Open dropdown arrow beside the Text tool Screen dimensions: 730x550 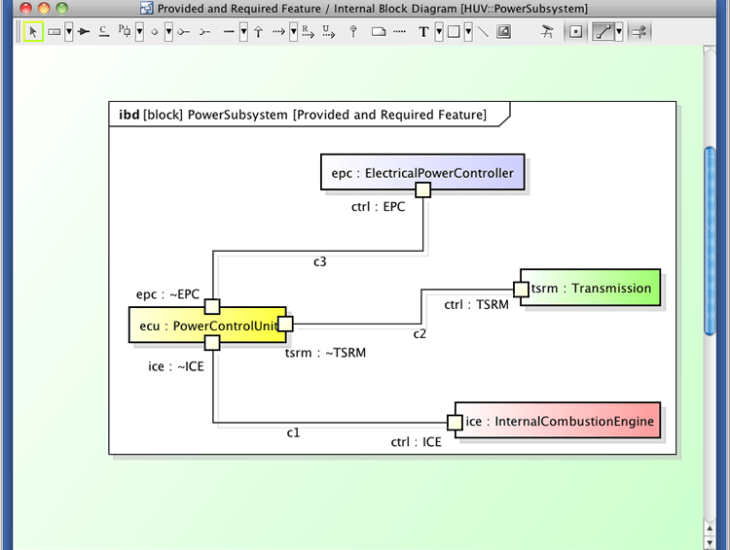(438, 32)
